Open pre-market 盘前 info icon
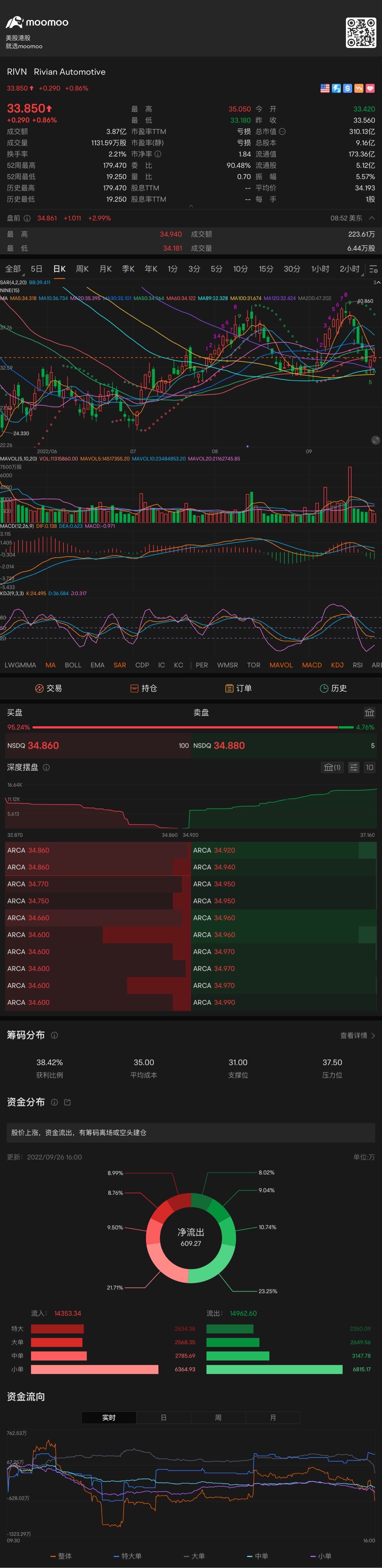382x1568 pixels. [x=27, y=218]
